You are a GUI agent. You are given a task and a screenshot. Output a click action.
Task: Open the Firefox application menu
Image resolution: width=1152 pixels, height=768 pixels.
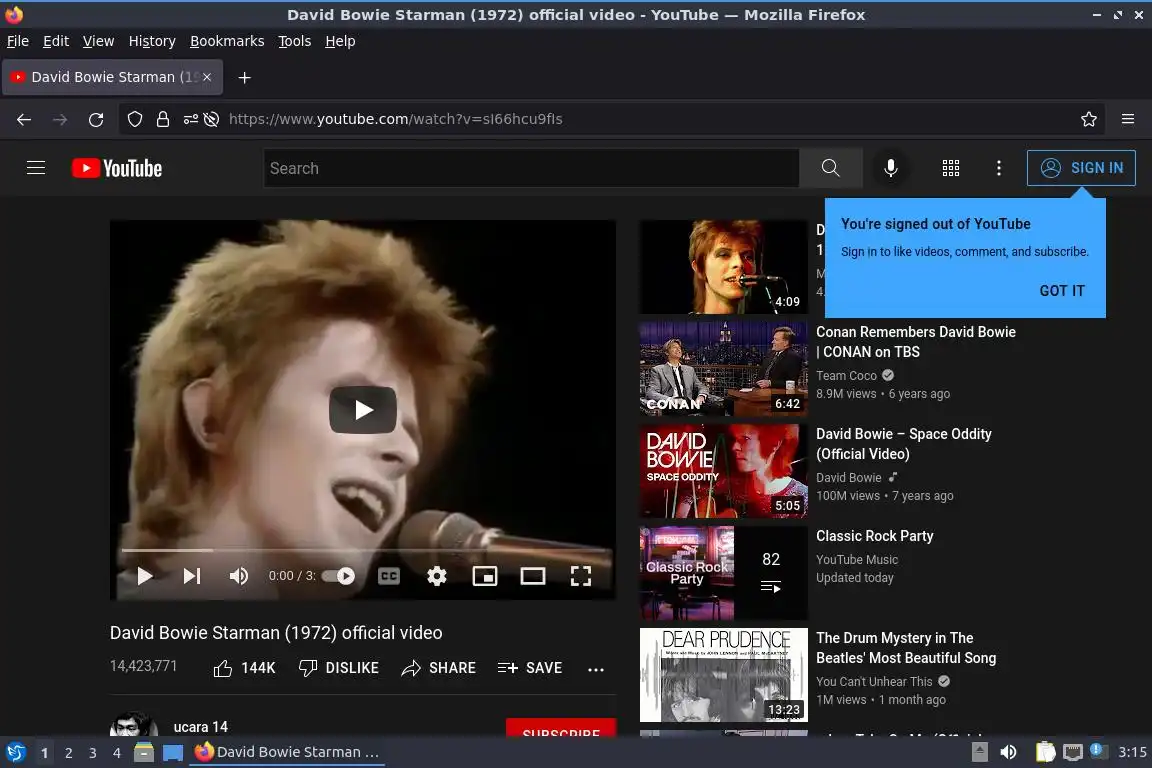pyautogui.click(x=1128, y=119)
